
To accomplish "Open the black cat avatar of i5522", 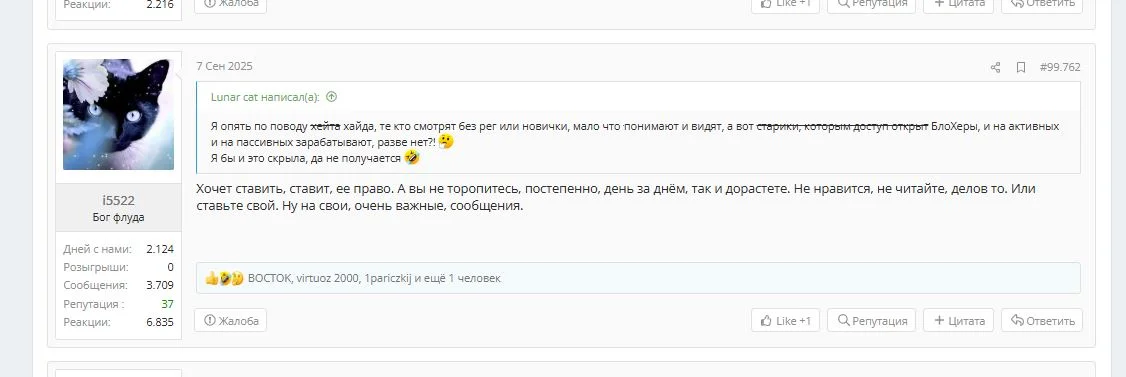I will 118,114.
